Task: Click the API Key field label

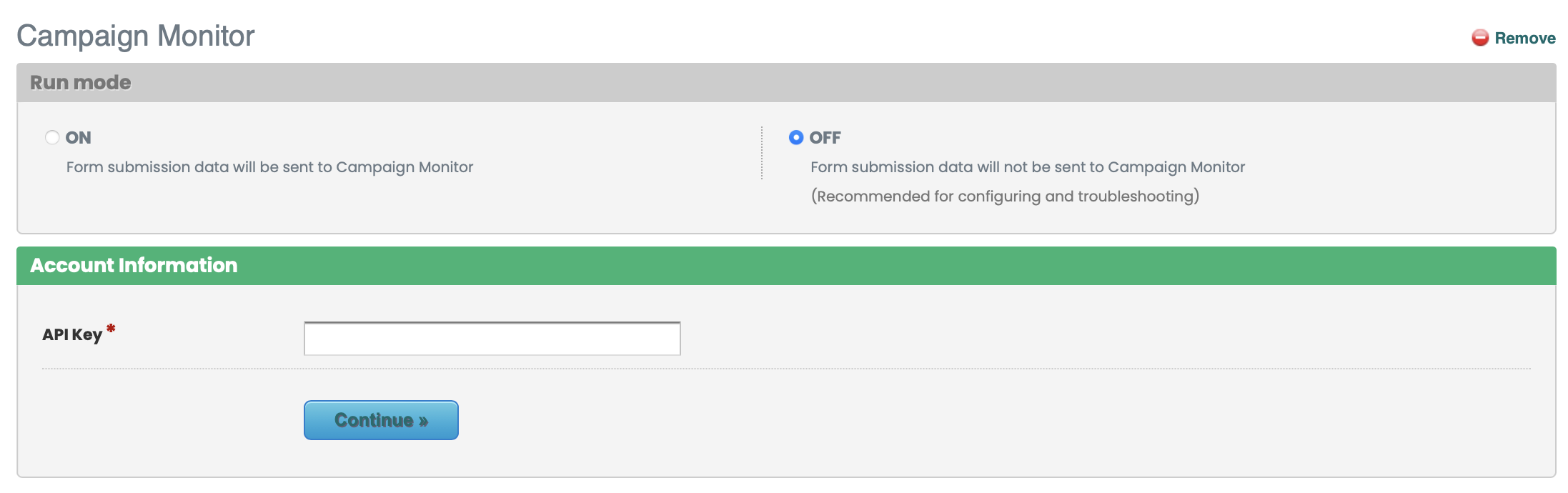Action: [72, 334]
